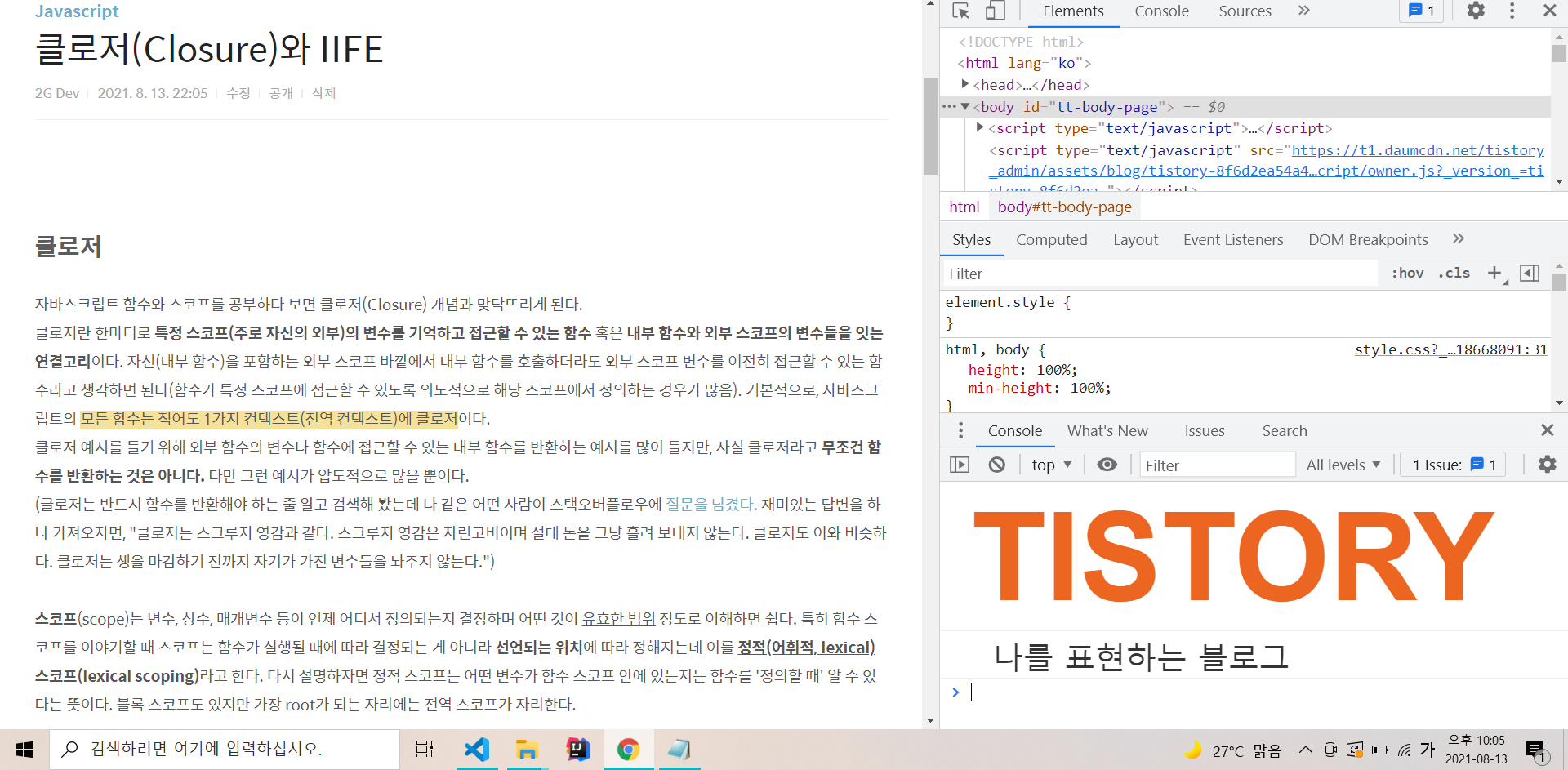
Task: Activate the inspect element picker icon
Action: click(x=960, y=11)
